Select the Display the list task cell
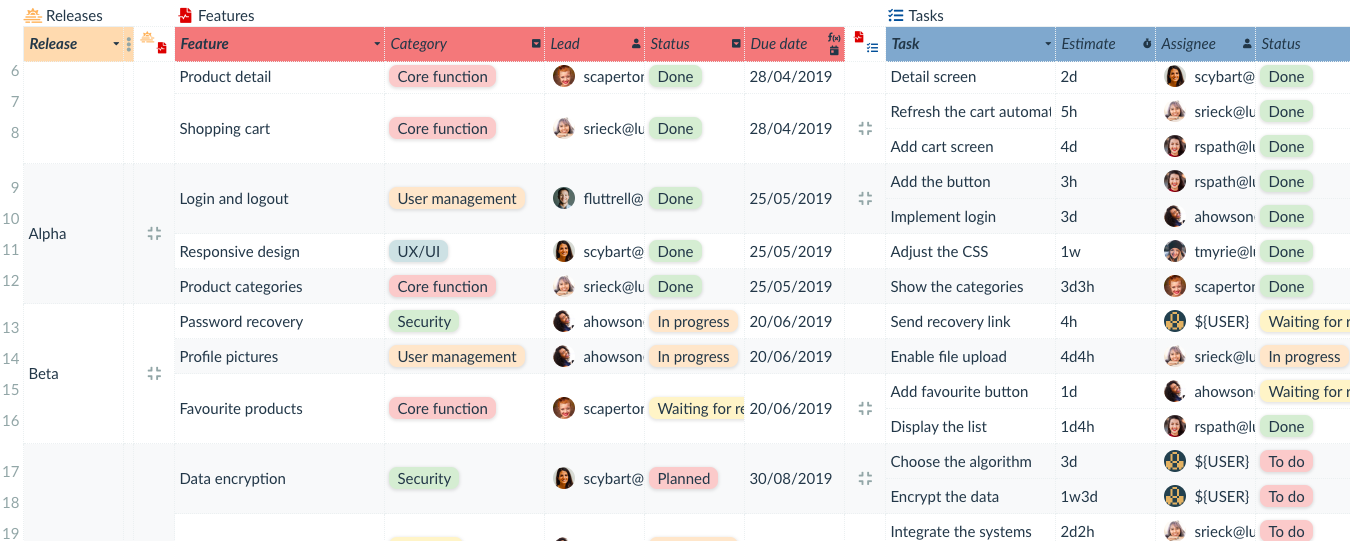Viewport: 1350px width, 541px height. pyautogui.click(x=971, y=426)
